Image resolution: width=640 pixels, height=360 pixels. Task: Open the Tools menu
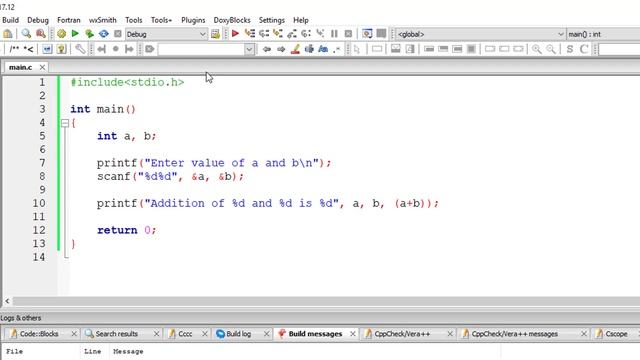pos(133,20)
